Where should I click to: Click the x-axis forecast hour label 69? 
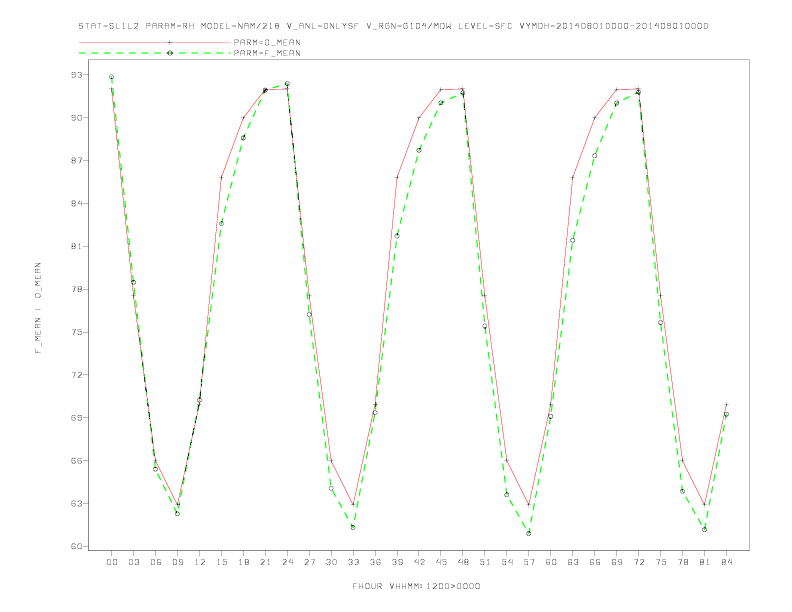pyautogui.click(x=617, y=562)
